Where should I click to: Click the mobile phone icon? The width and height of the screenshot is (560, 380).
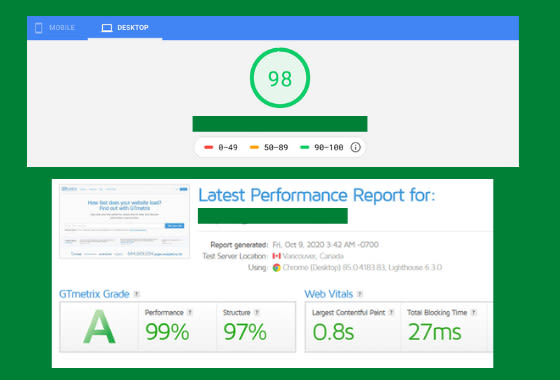coord(39,28)
